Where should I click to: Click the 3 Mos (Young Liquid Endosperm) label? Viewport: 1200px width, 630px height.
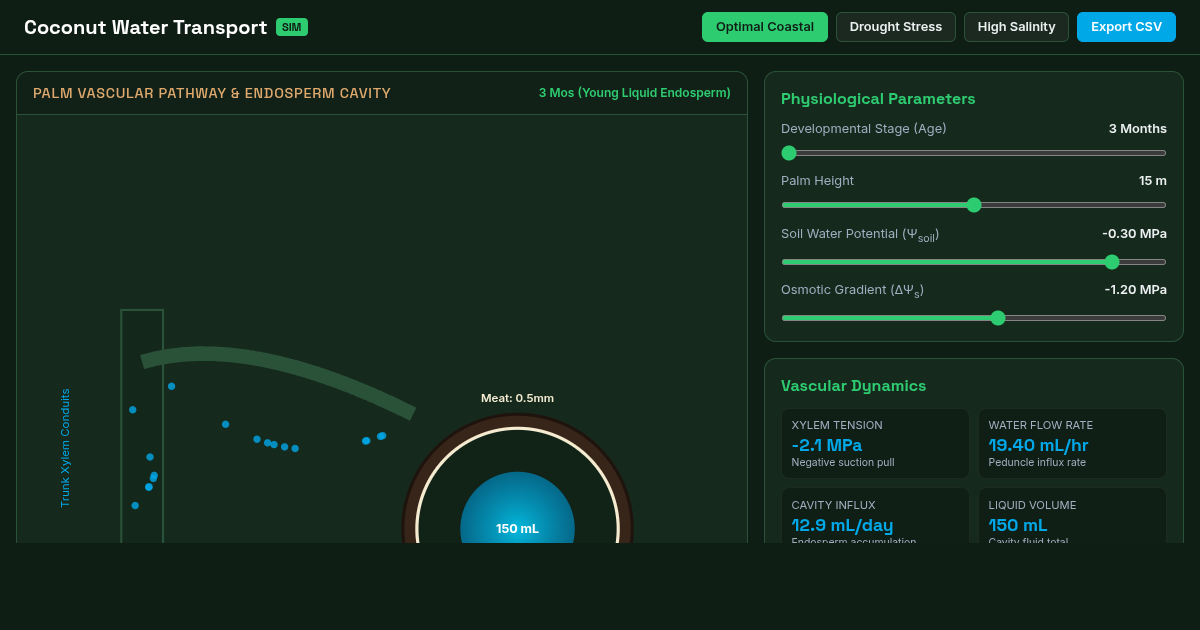(x=635, y=93)
